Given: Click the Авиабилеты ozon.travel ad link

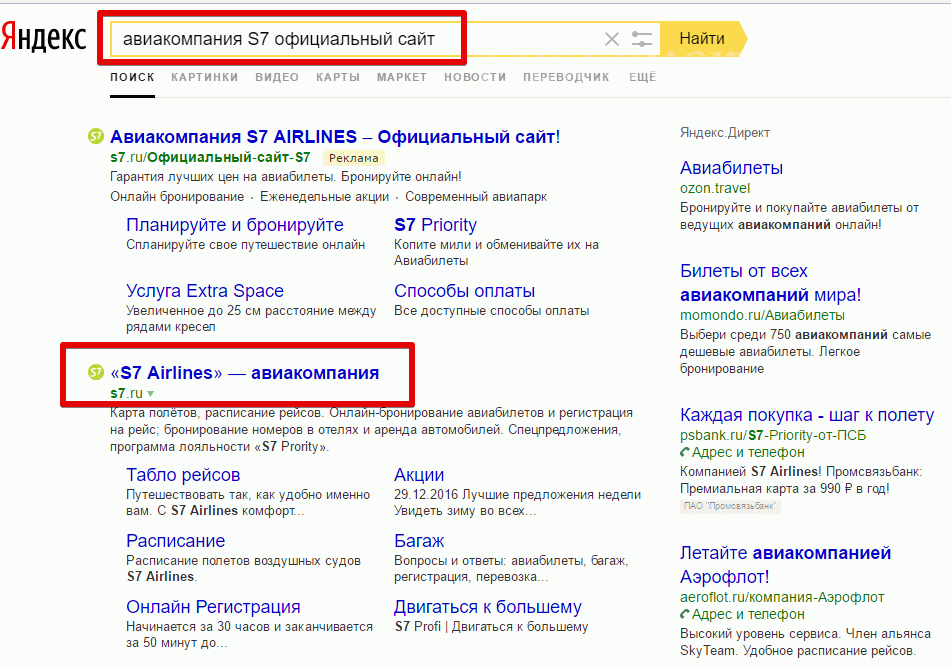Looking at the screenshot, I should pyautogui.click(x=731, y=168).
